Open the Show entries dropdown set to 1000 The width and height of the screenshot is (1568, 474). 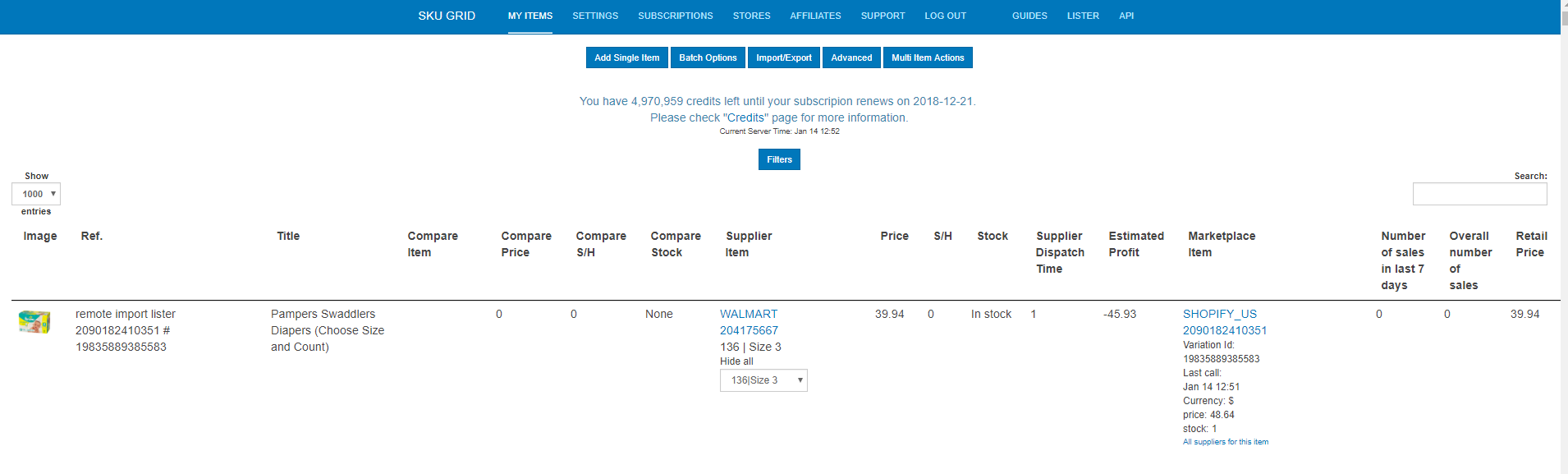pos(36,194)
